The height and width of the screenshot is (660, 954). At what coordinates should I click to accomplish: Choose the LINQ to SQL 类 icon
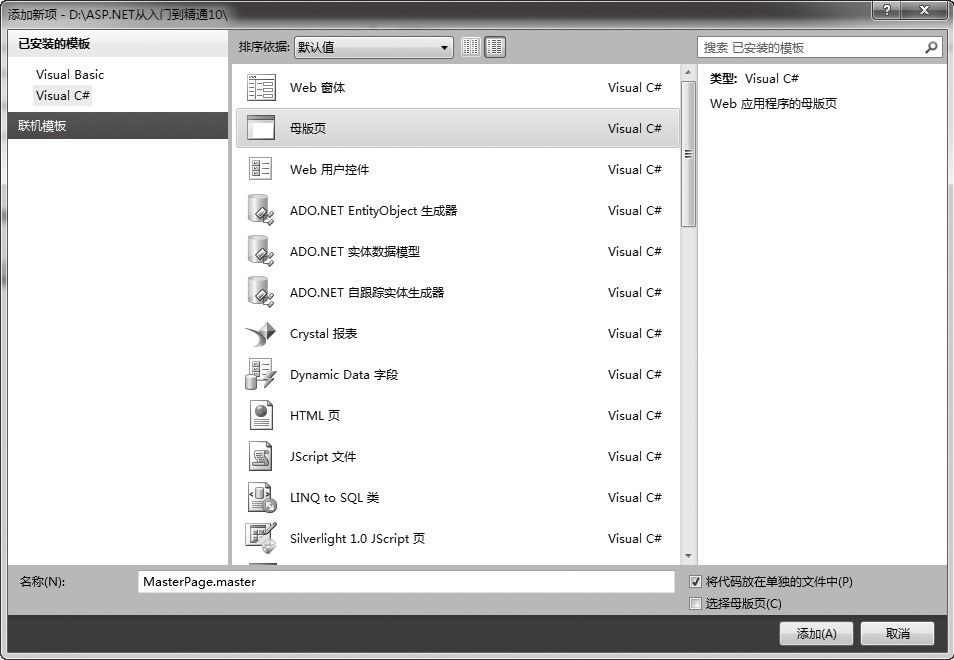(262, 498)
